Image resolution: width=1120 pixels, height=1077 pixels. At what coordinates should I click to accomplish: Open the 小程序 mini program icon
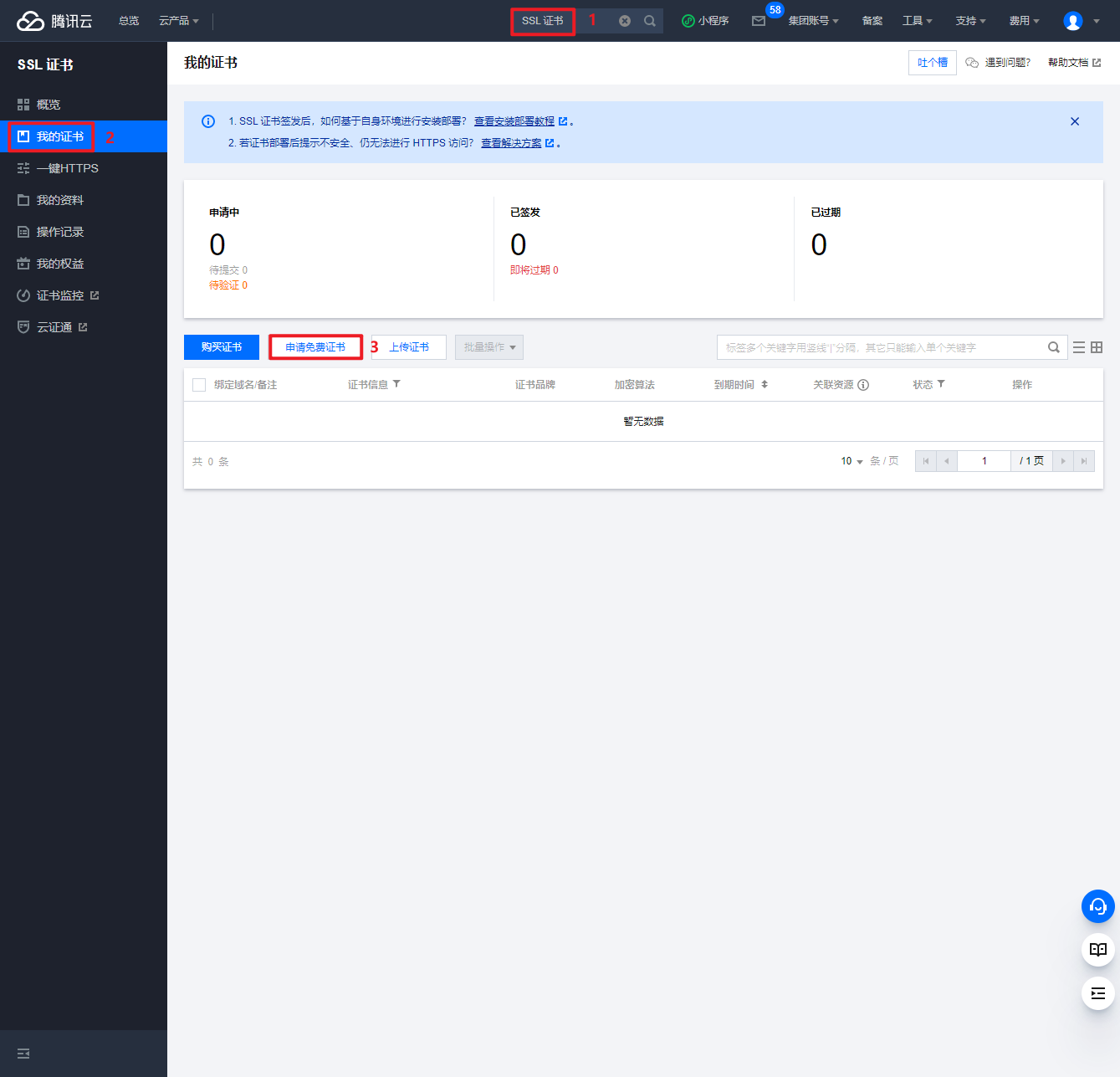click(705, 21)
